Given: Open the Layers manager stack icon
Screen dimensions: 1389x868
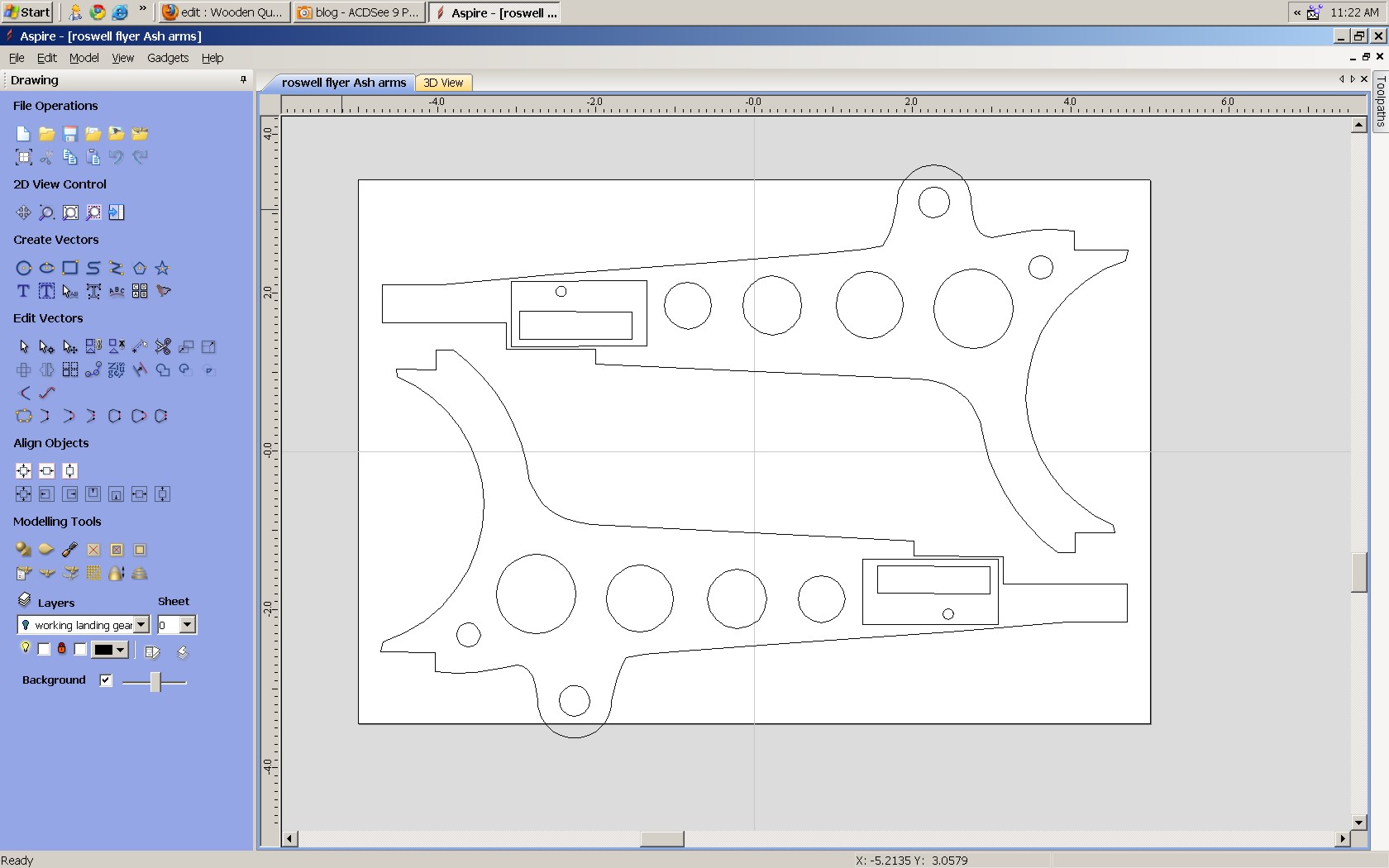Looking at the screenshot, I should point(24,601).
